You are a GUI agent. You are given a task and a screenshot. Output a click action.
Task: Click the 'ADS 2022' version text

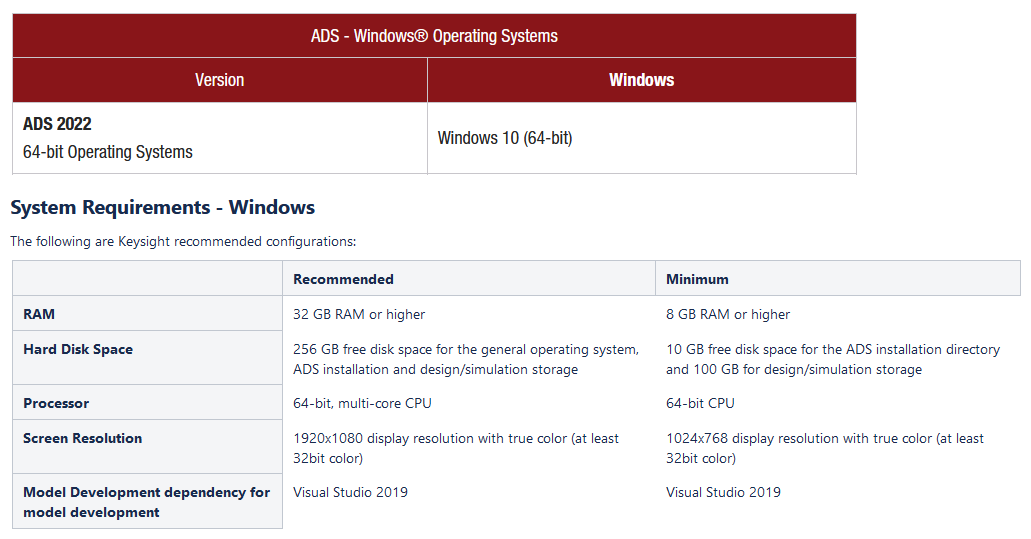(x=57, y=124)
